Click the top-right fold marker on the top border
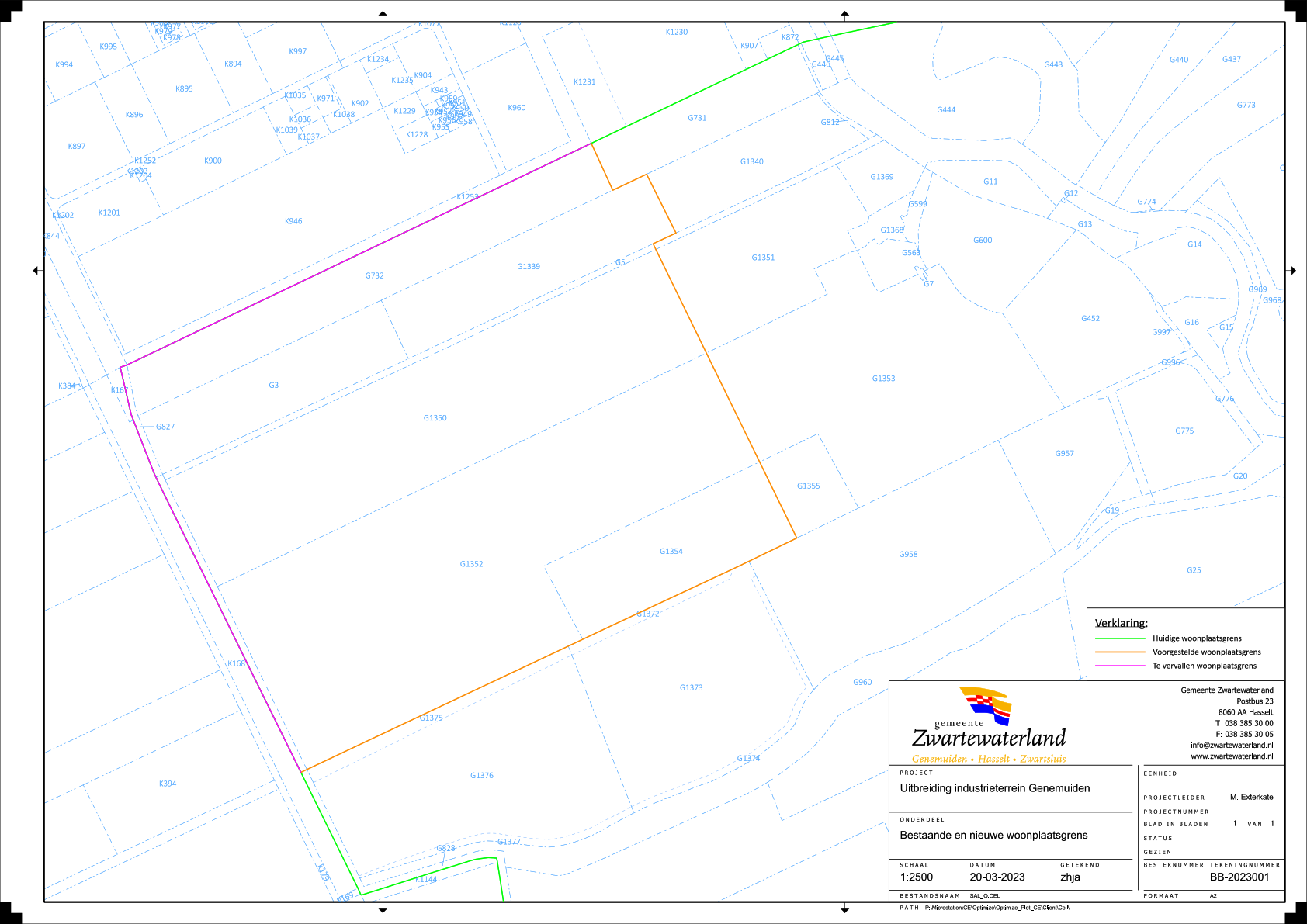This screenshot has width=1307, height=924. click(x=844, y=15)
